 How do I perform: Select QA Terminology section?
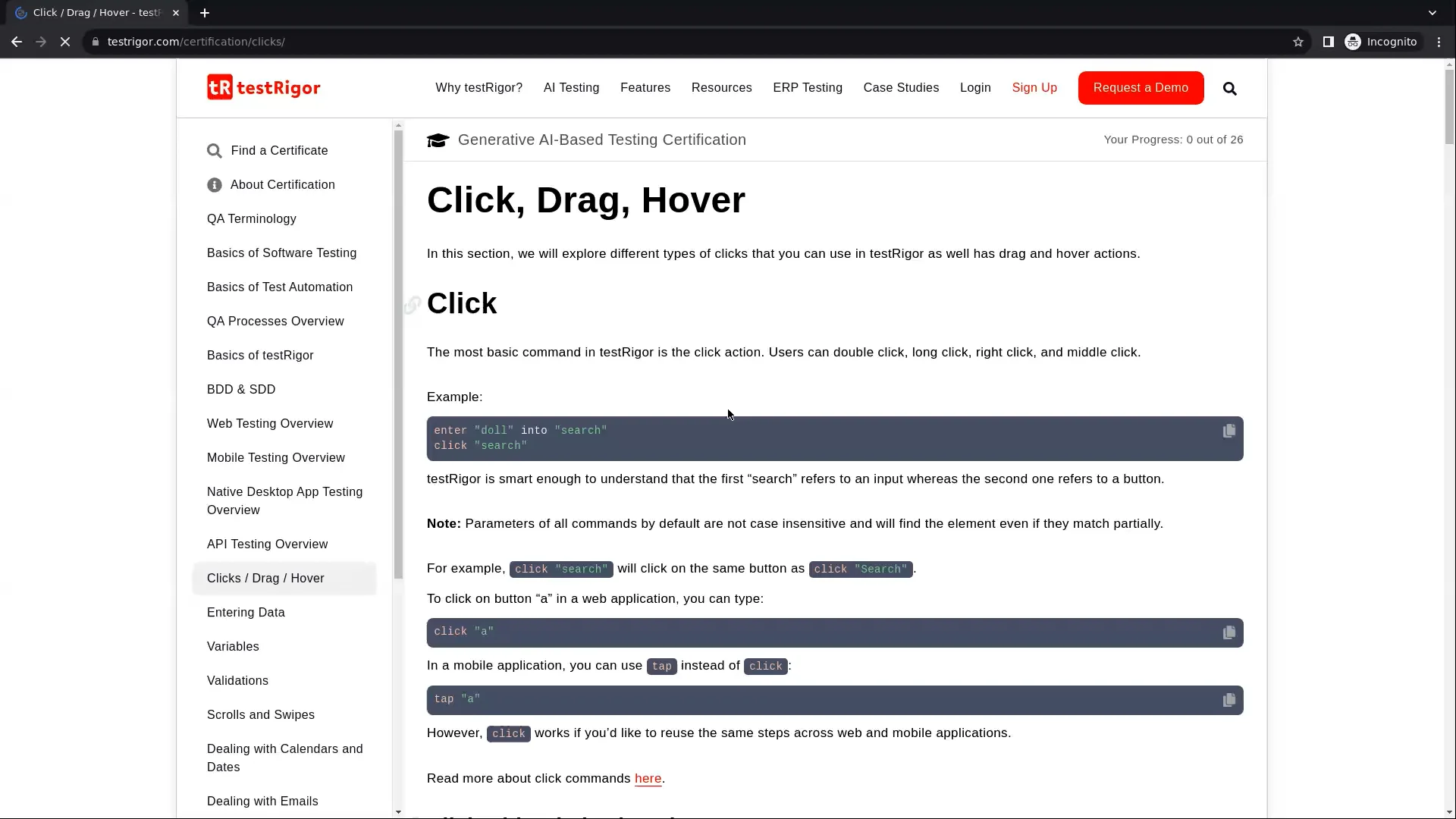[252, 219]
